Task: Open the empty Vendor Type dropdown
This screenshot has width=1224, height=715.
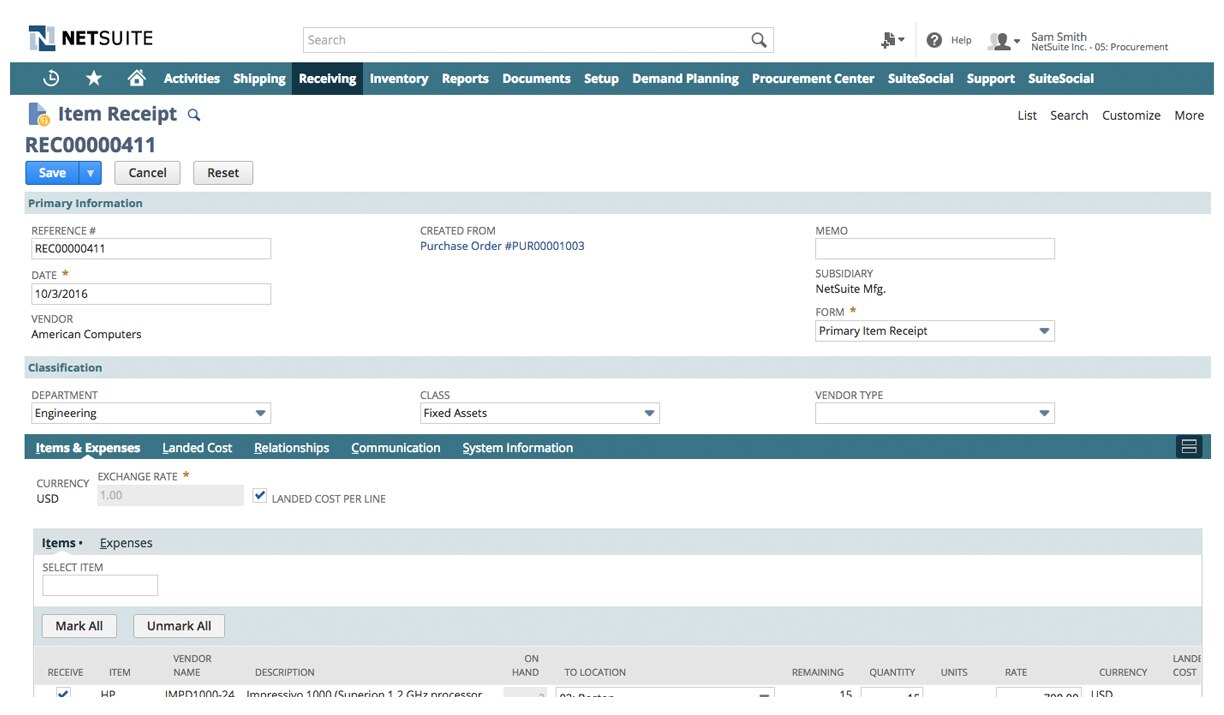Action: (x=935, y=413)
